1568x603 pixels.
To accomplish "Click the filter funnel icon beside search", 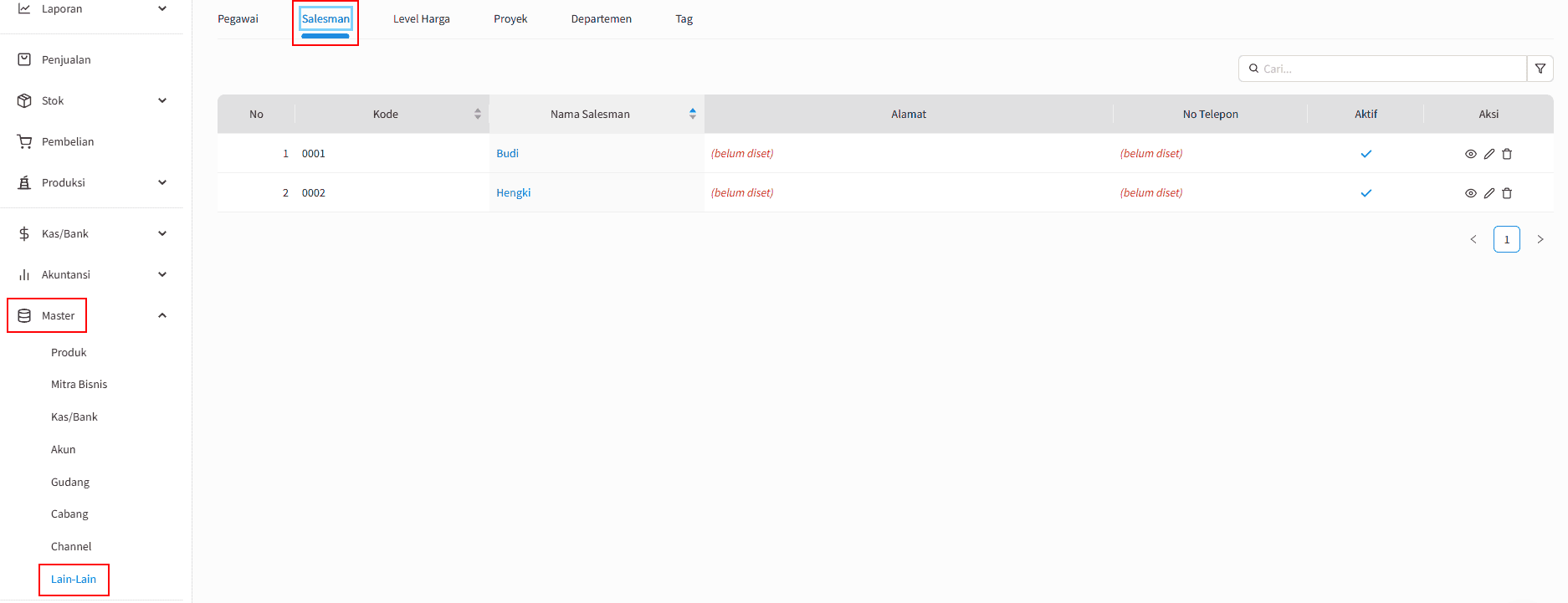I will pyautogui.click(x=1540, y=69).
